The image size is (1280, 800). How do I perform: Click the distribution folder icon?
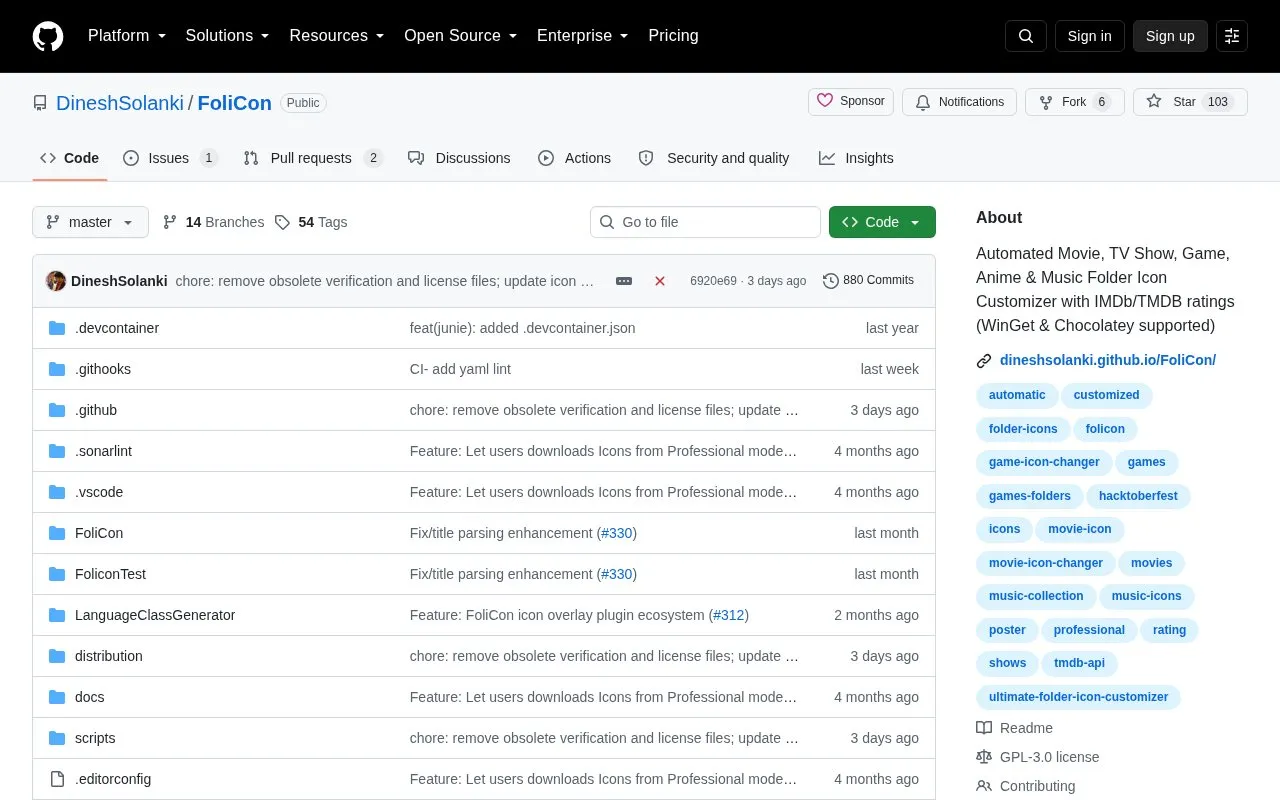(x=57, y=656)
